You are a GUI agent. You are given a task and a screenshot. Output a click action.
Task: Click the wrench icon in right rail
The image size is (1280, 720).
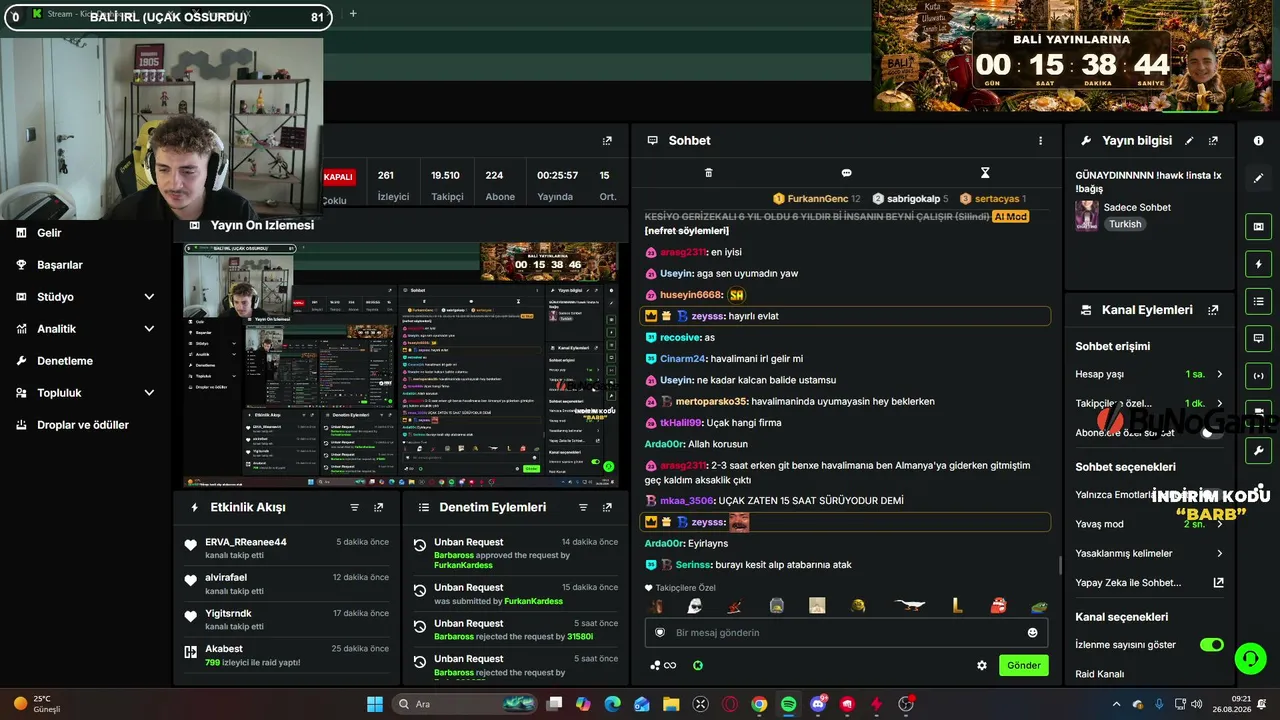click(1258, 450)
